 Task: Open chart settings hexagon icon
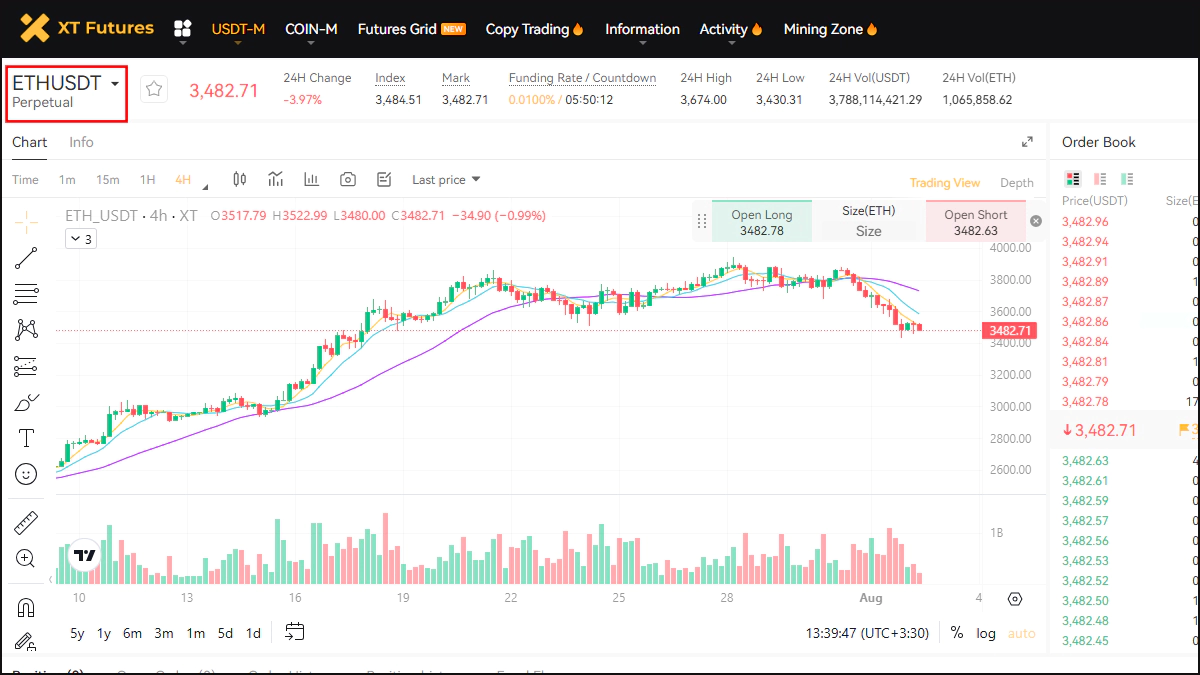1015,599
